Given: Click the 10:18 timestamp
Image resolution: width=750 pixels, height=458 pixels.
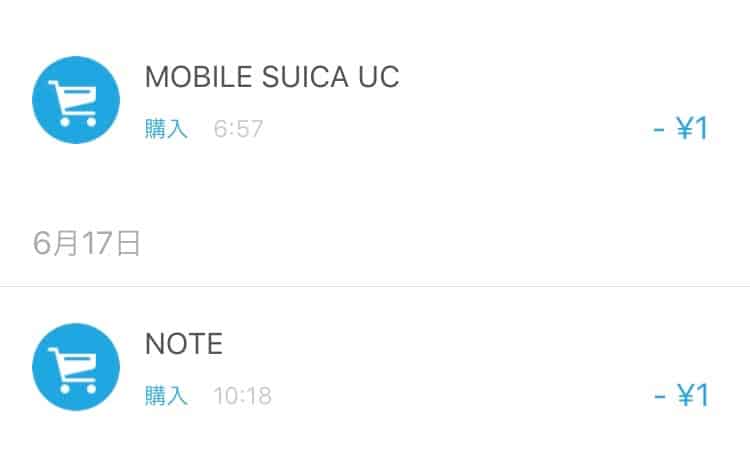Looking at the screenshot, I should 243,396.
